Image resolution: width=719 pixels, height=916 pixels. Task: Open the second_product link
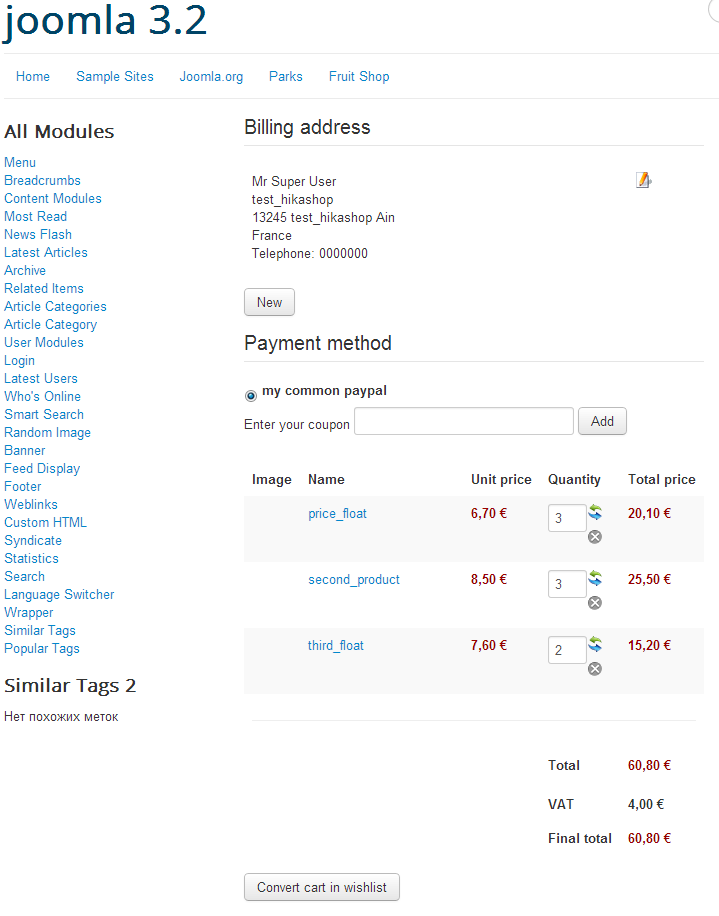354,579
